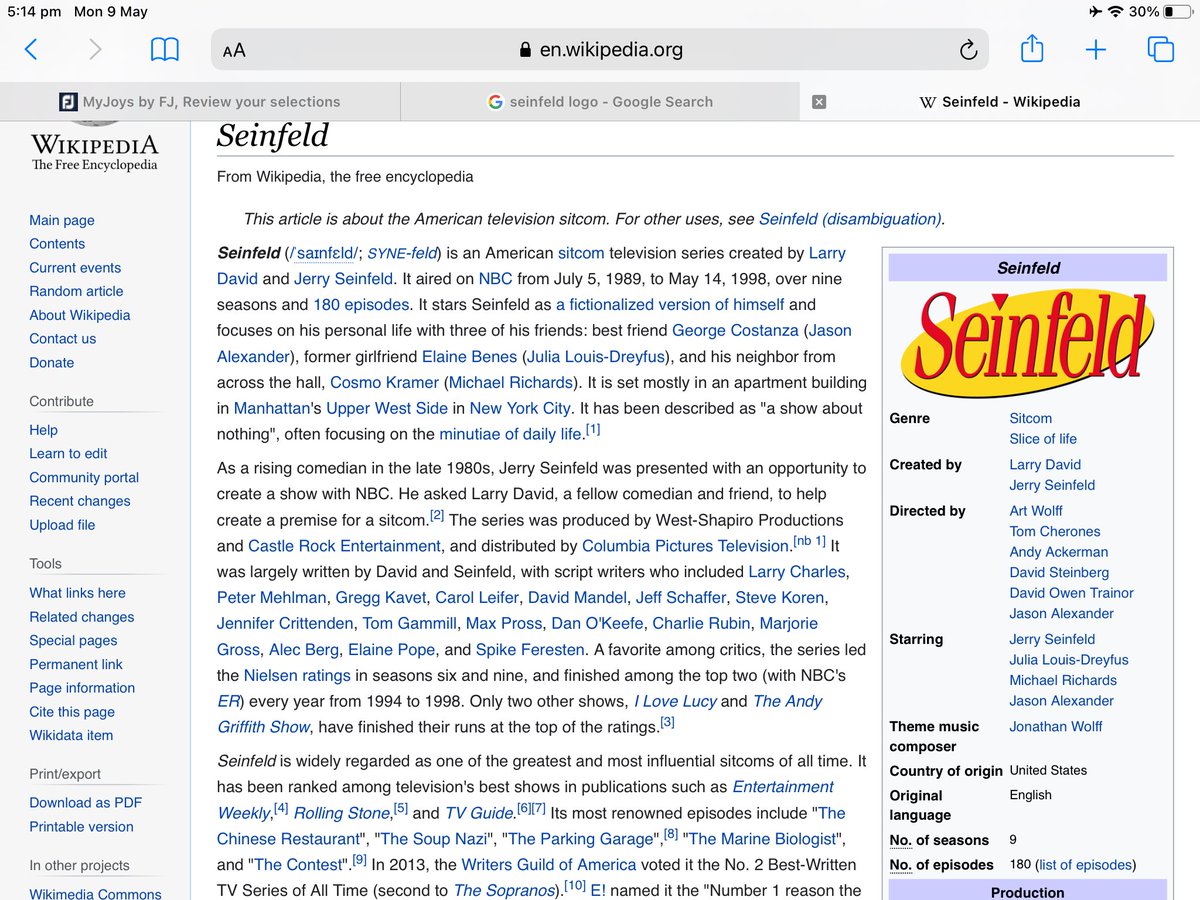Open Upload file link
1200x900 pixels.
point(62,525)
